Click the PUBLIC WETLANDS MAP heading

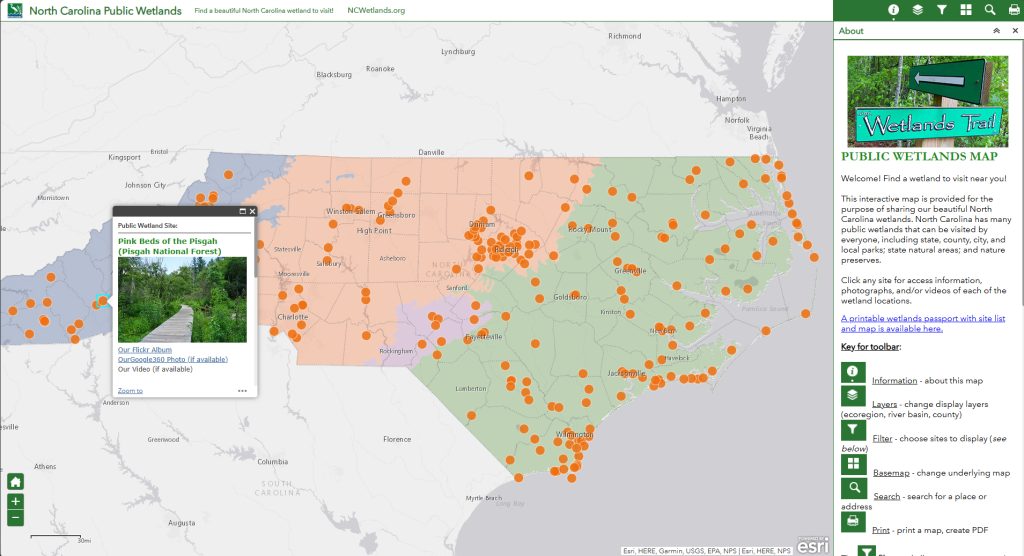click(x=919, y=156)
